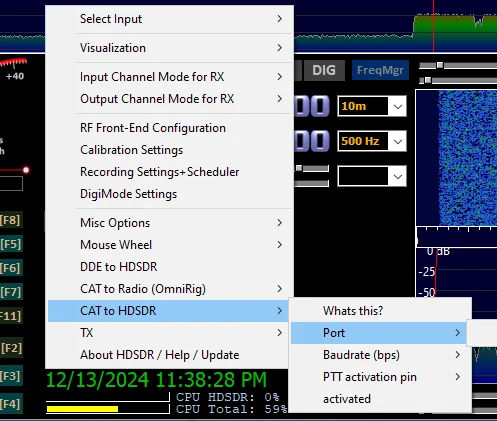The height and width of the screenshot is (421, 497).
Task: Click the arrow beside Mouse Wheel
Action: (x=280, y=245)
